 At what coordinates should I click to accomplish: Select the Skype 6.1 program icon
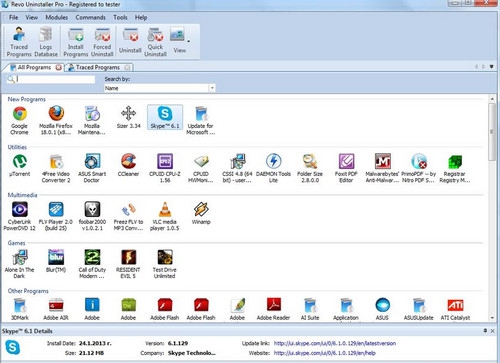click(x=165, y=117)
